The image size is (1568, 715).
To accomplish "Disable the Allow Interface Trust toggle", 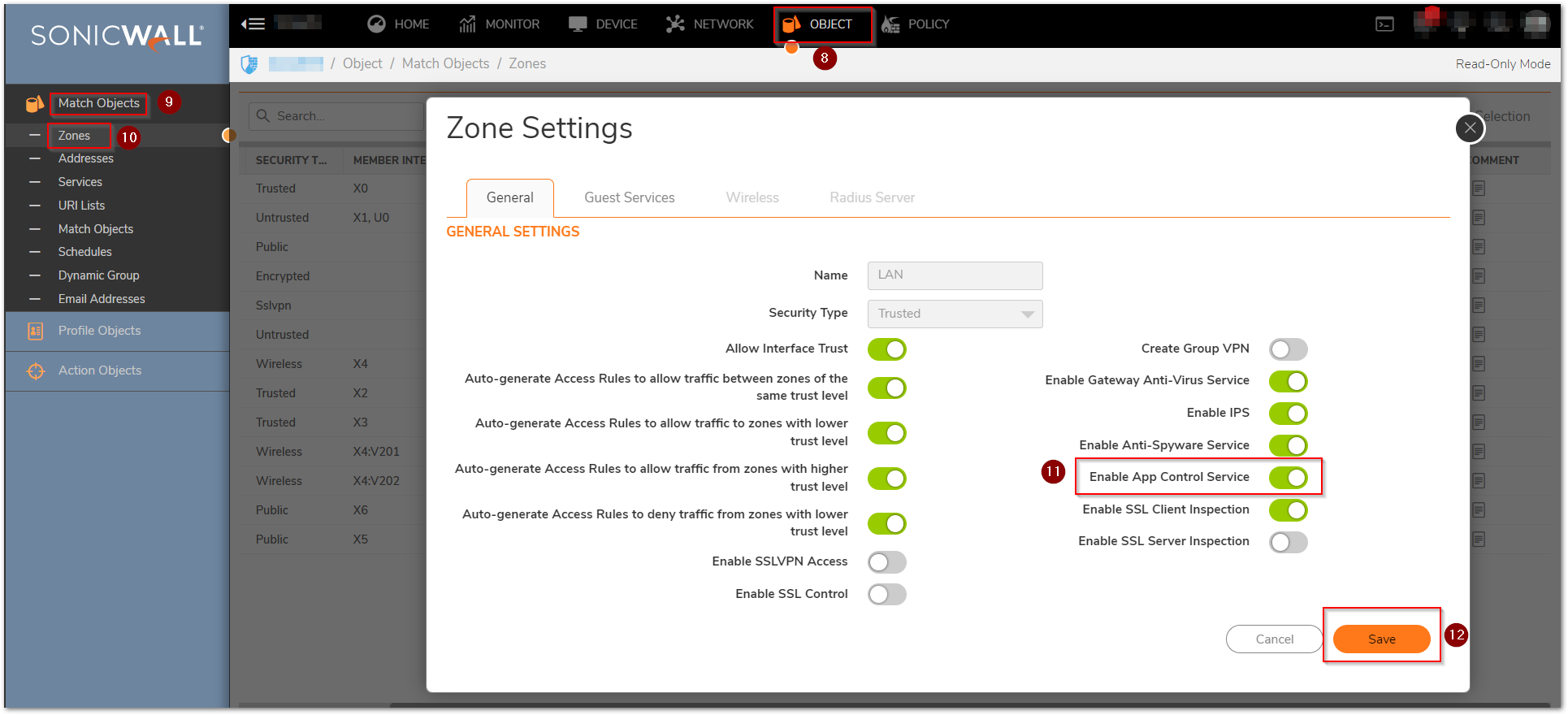I will pos(886,349).
